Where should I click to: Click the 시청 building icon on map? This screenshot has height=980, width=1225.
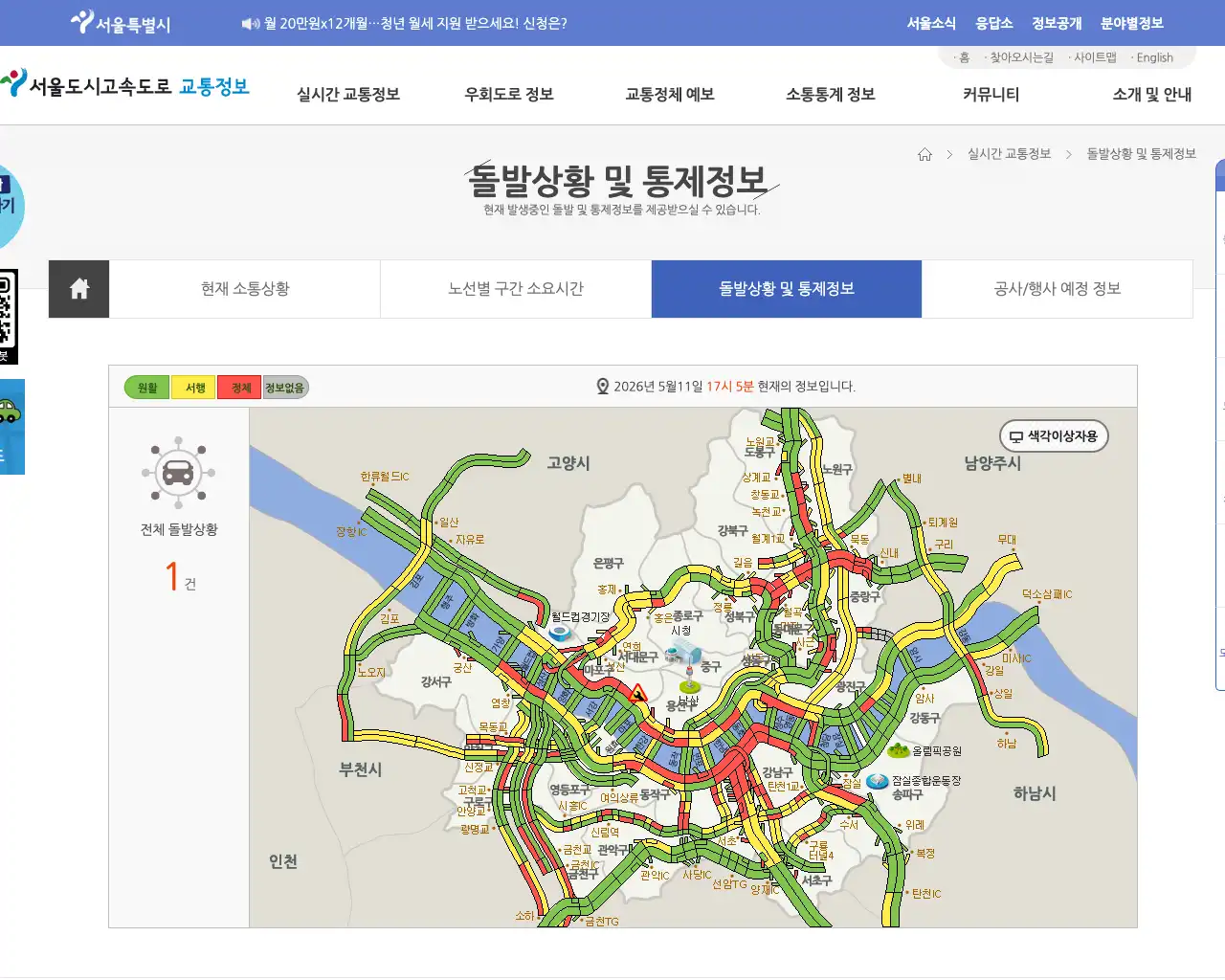click(682, 654)
